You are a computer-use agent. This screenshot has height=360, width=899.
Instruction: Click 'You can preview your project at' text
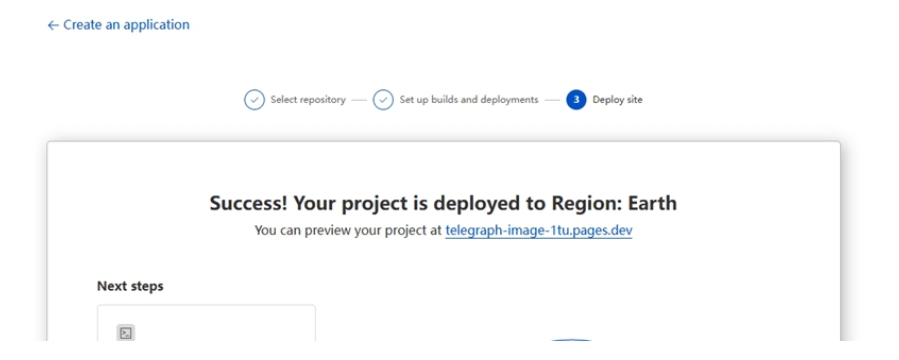click(x=348, y=230)
